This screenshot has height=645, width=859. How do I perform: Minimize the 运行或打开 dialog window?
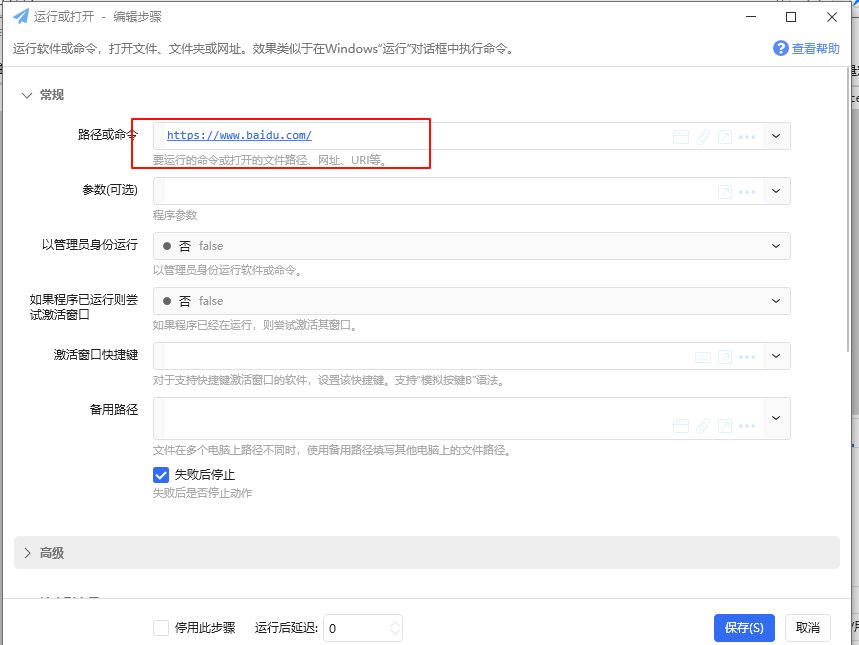pyautogui.click(x=751, y=17)
